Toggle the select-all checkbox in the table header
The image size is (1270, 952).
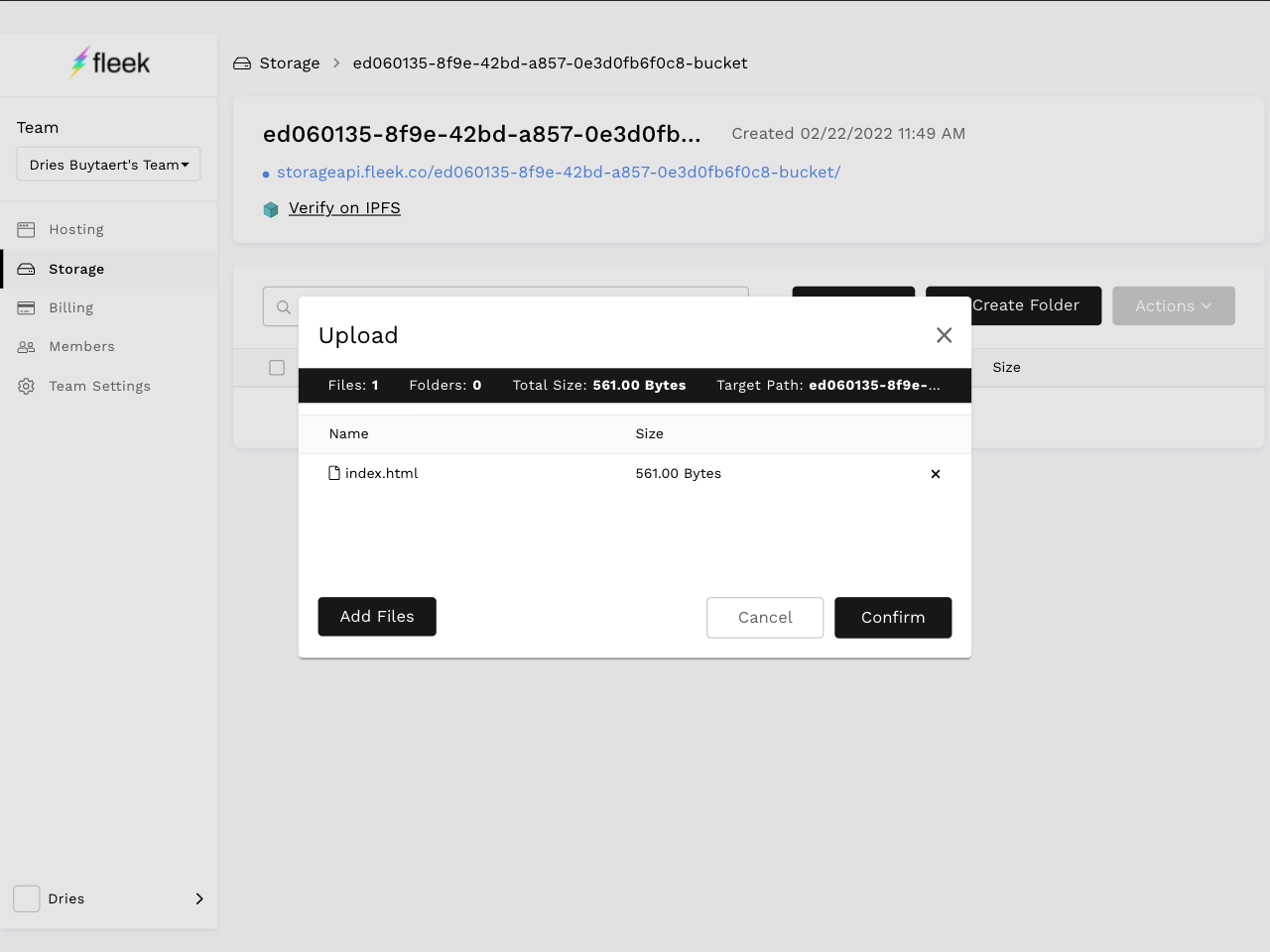[277, 368]
